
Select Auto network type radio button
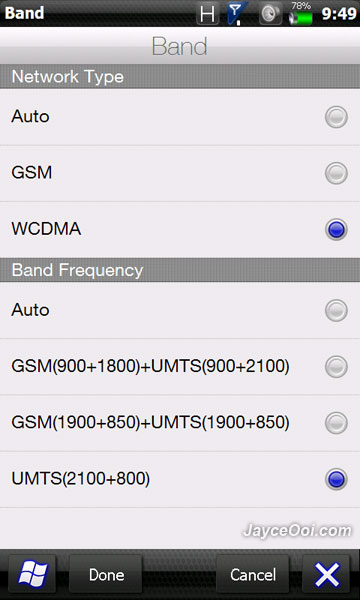336,117
